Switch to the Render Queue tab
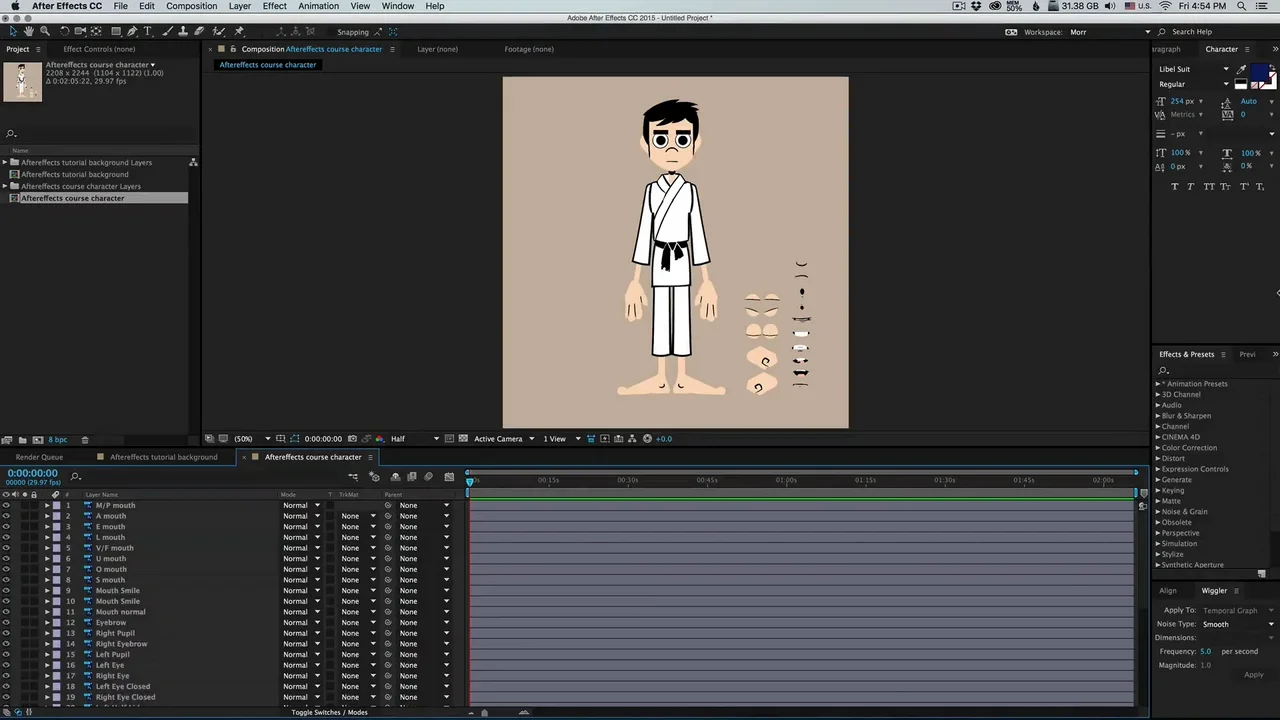Viewport: 1280px width, 720px height. [x=39, y=457]
